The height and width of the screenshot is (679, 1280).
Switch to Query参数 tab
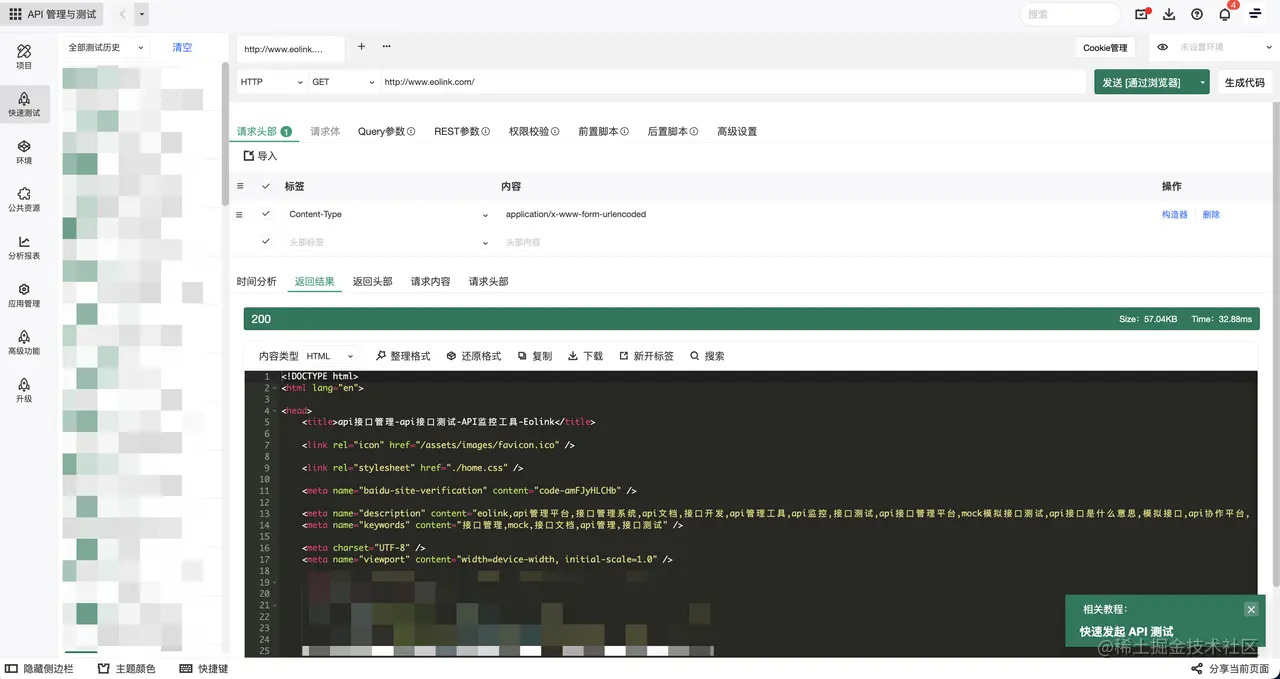pos(386,131)
